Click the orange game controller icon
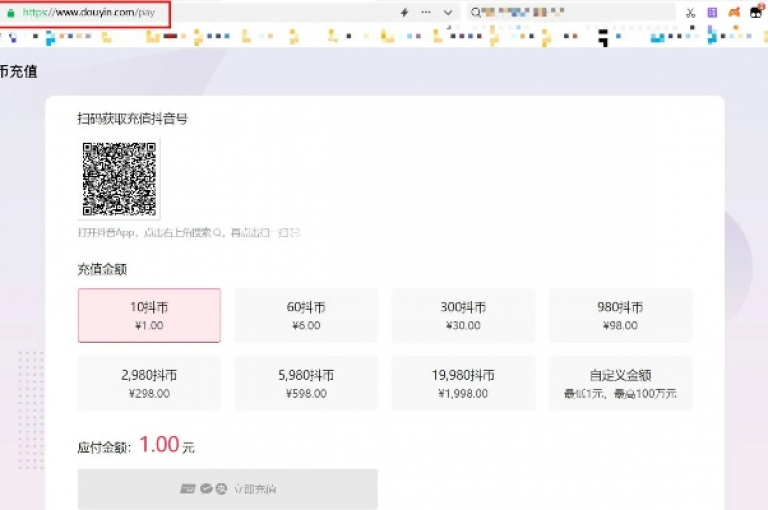768x510 pixels. point(734,13)
